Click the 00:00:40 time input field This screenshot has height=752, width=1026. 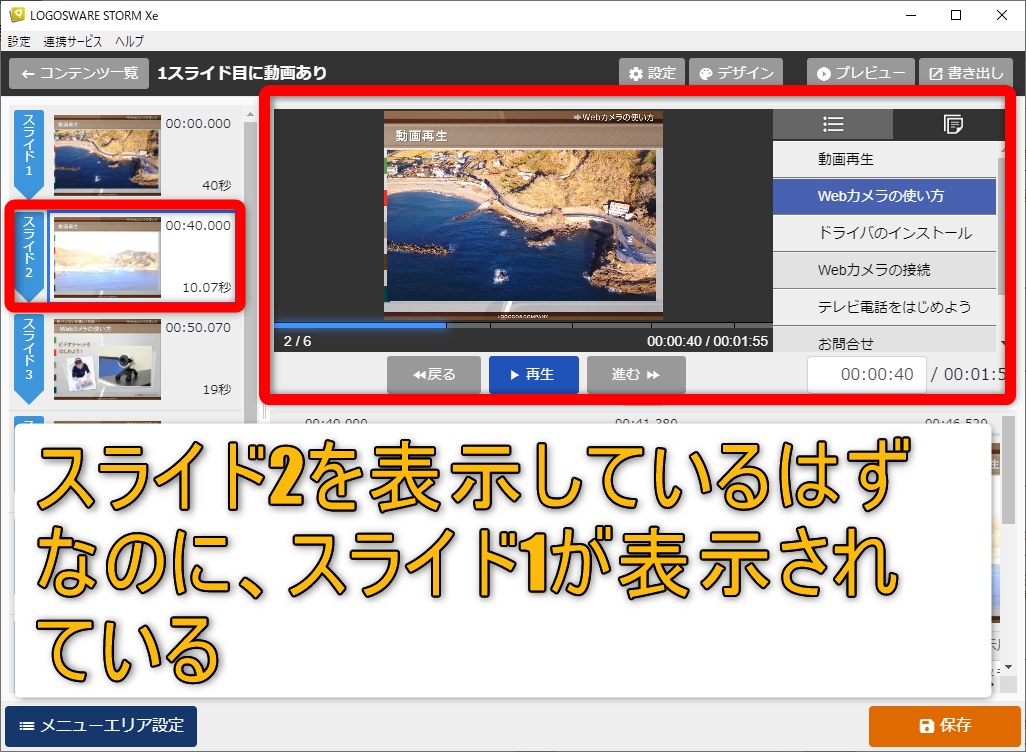pos(866,375)
